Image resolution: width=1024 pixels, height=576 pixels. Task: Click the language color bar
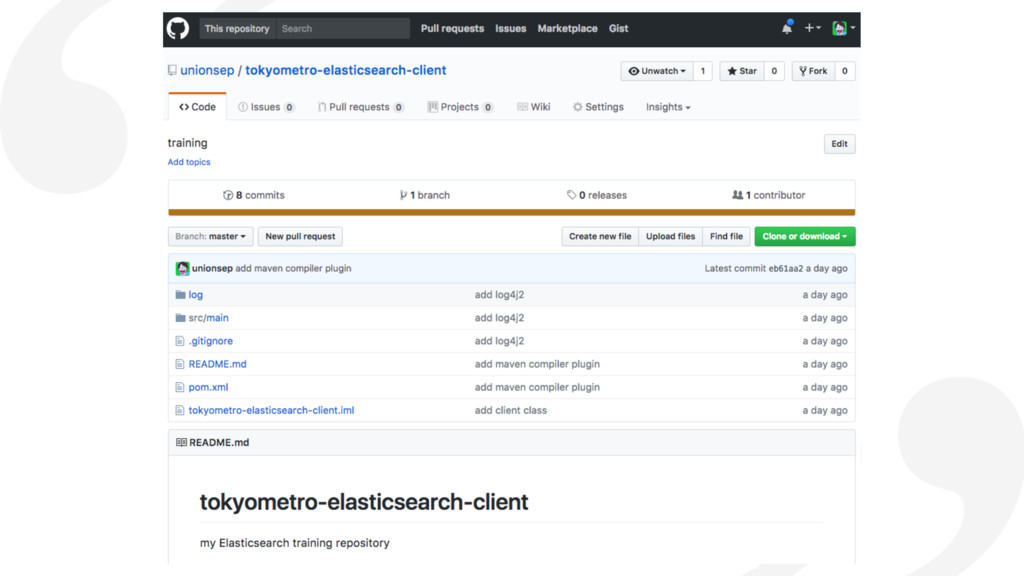tap(511, 212)
